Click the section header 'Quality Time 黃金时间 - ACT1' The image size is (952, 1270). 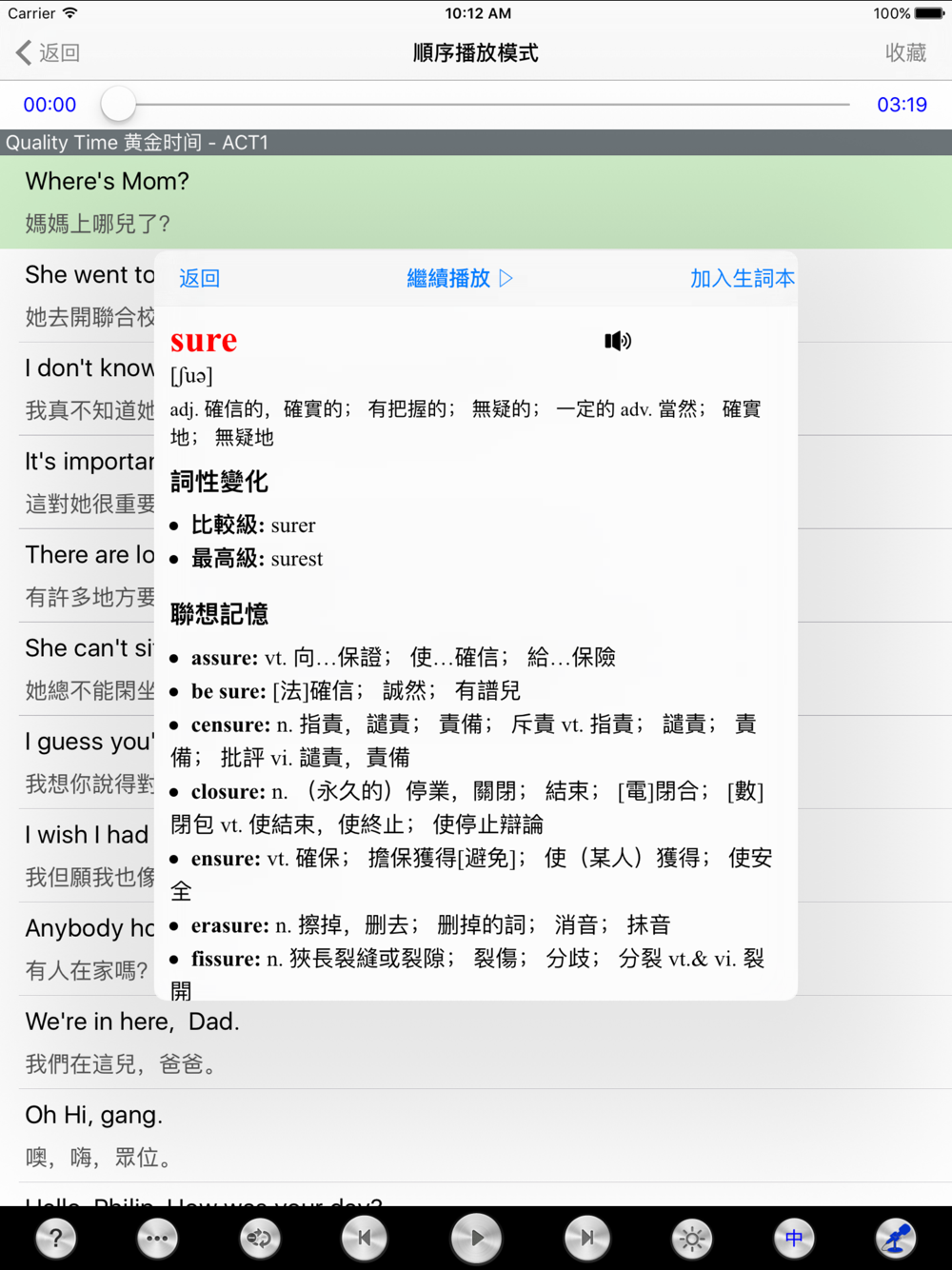pyautogui.click(x=137, y=143)
